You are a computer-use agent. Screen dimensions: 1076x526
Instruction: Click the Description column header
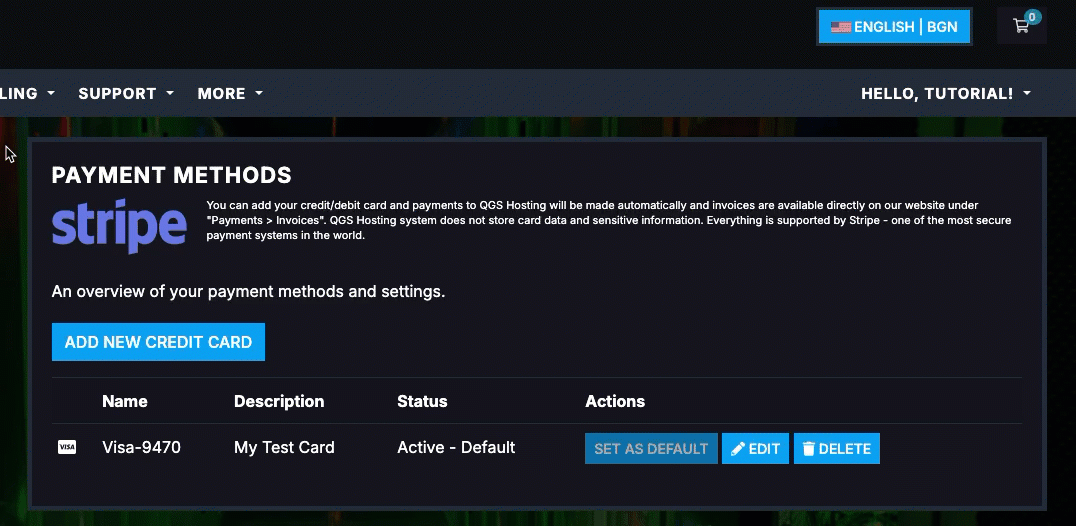pyautogui.click(x=279, y=401)
